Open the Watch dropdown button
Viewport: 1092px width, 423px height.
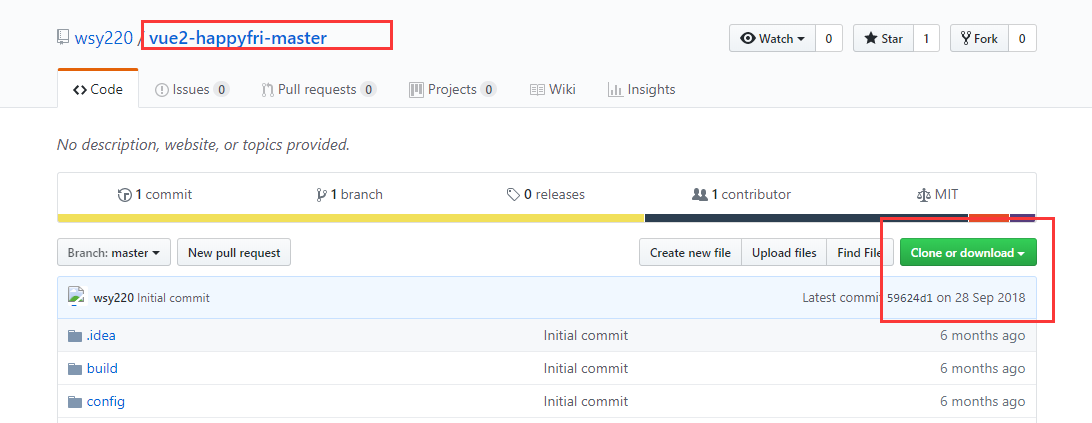tap(772, 38)
